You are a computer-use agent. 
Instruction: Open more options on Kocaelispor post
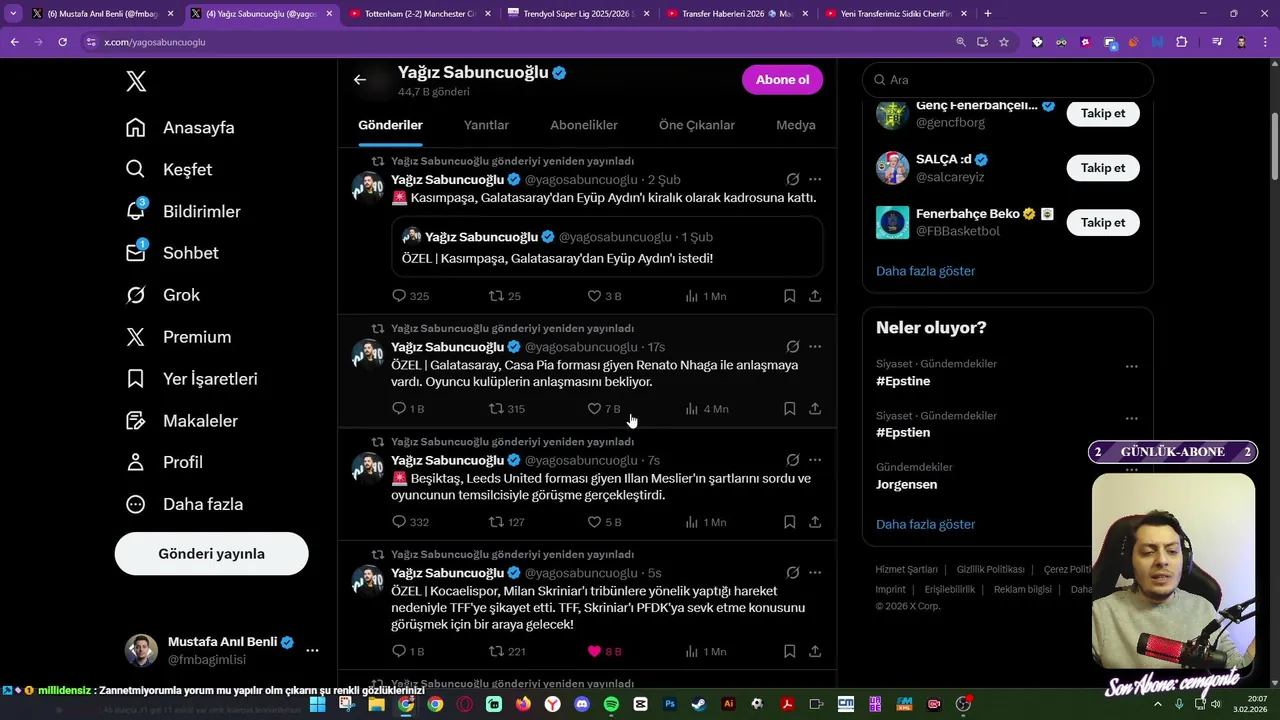point(815,573)
